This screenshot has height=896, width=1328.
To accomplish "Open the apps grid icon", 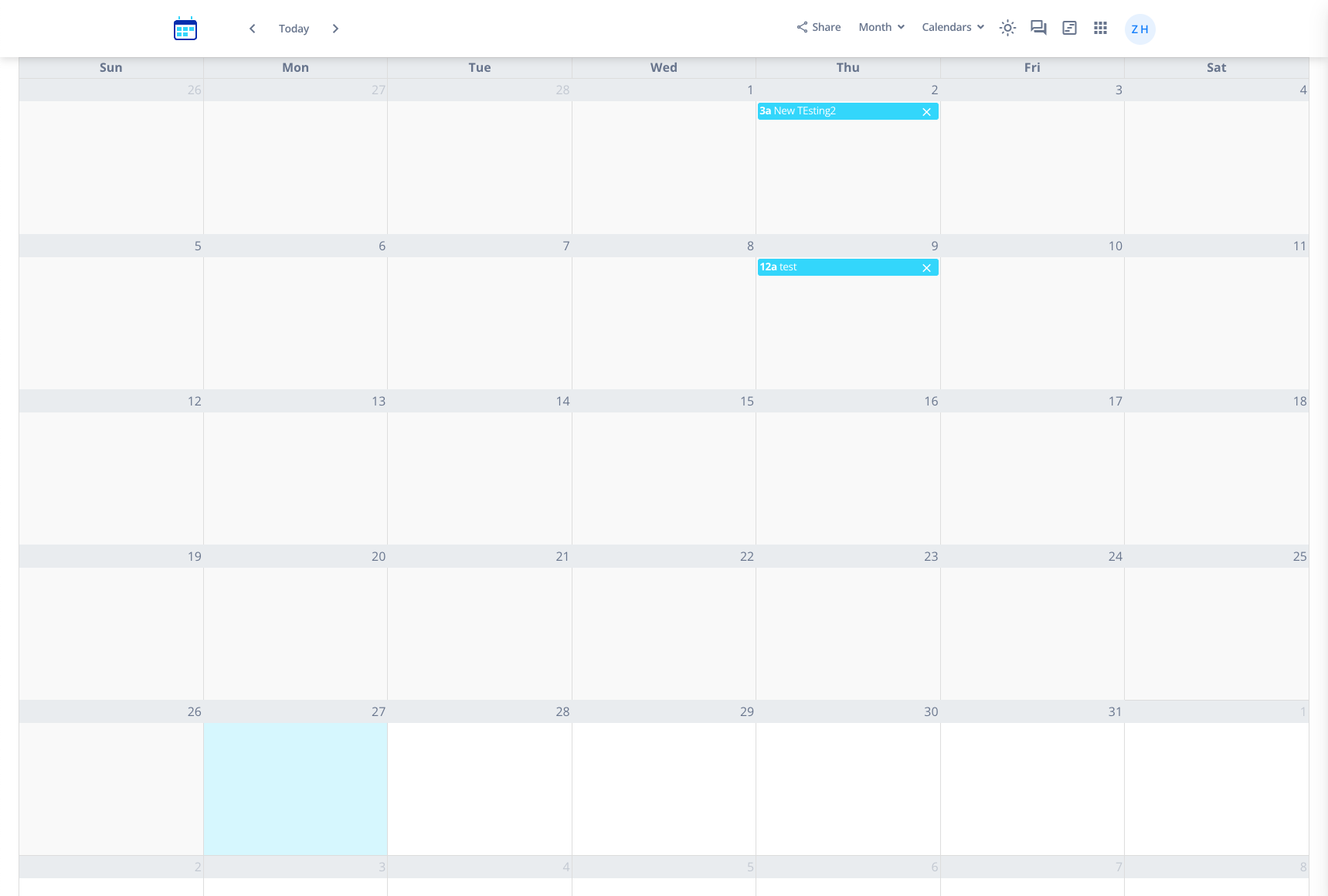I will (x=1100, y=28).
